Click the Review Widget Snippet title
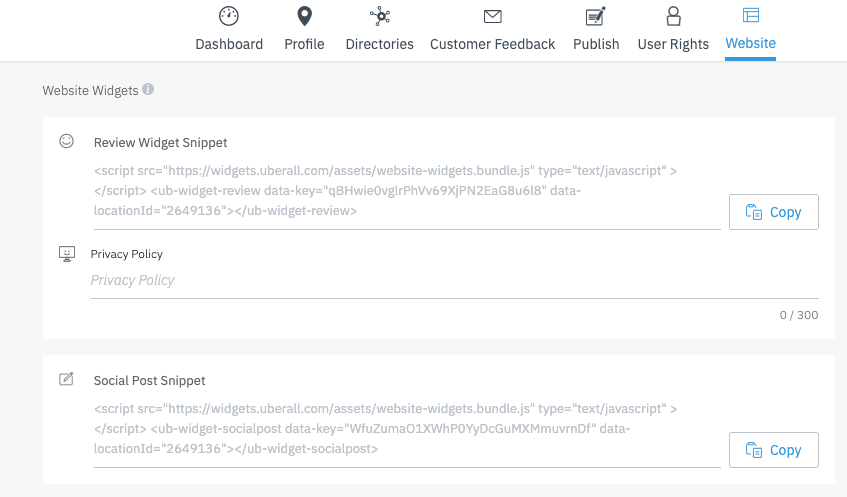 (x=160, y=143)
